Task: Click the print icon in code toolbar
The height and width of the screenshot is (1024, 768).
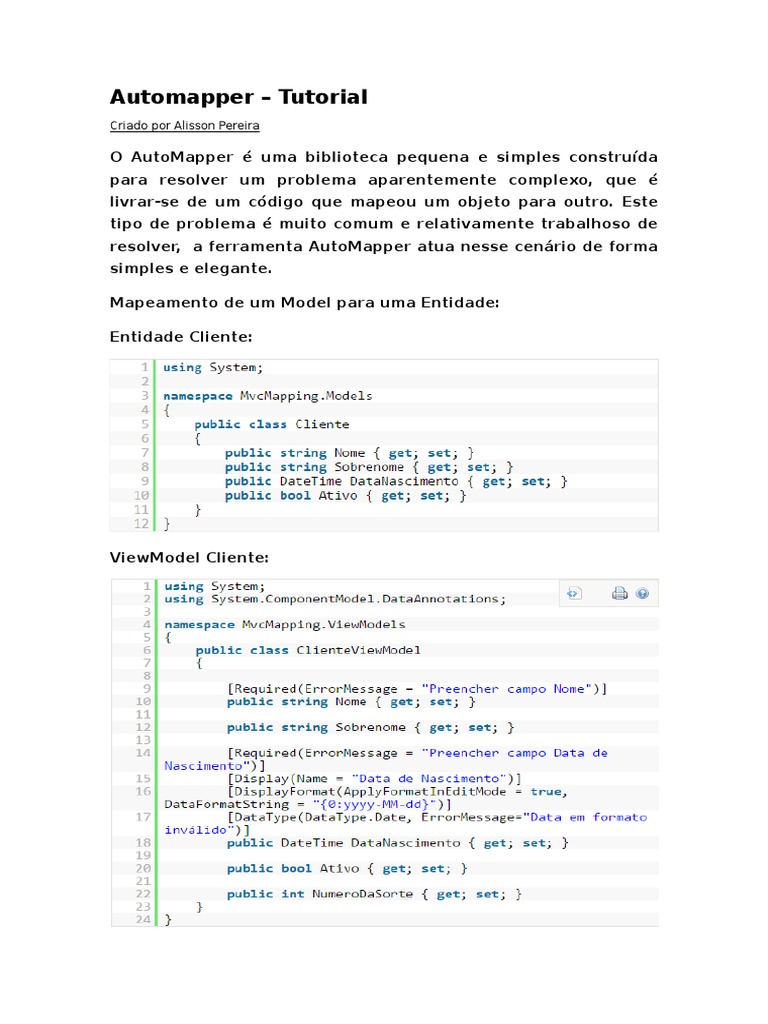Action: point(619,593)
